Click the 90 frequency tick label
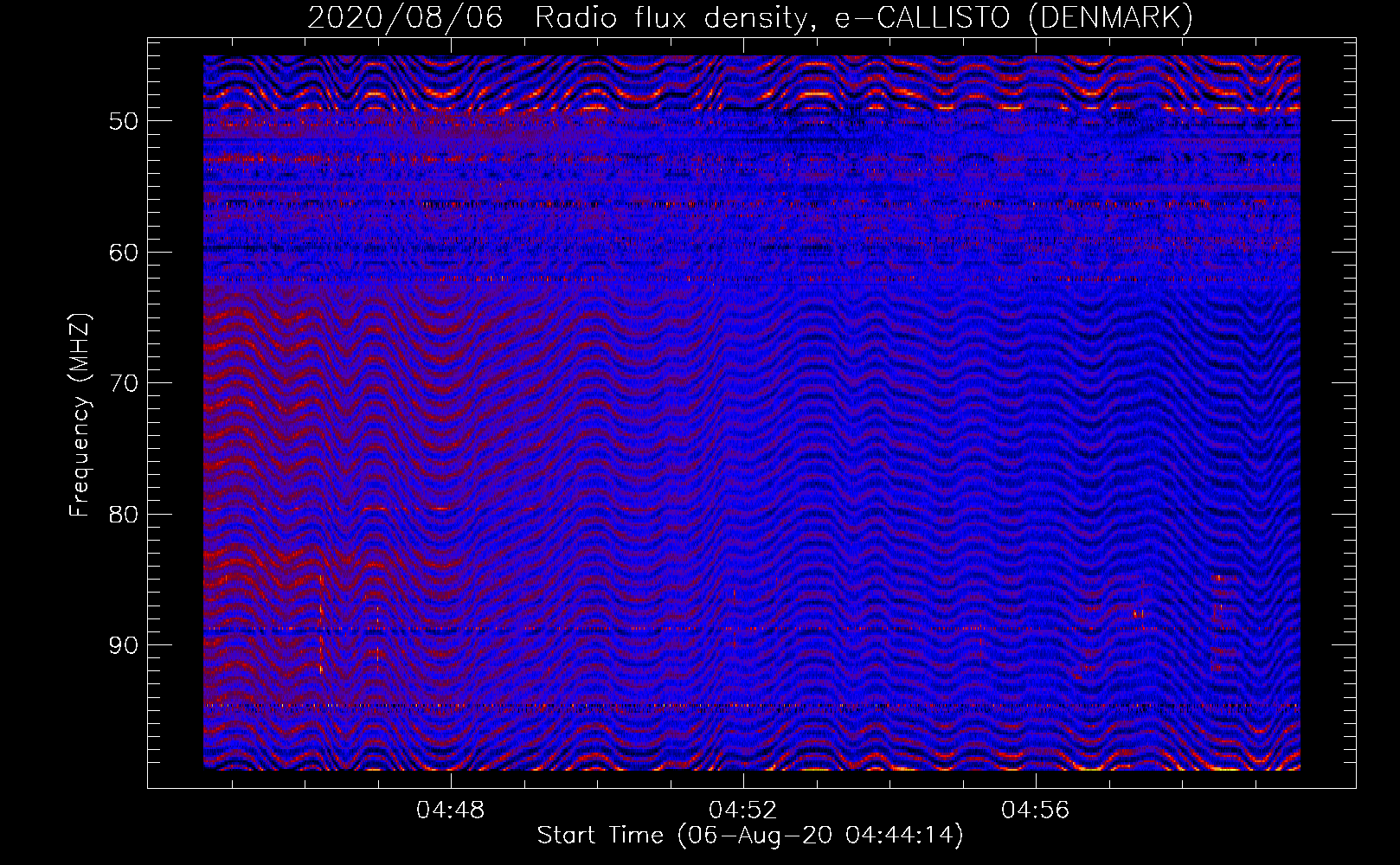 124,645
